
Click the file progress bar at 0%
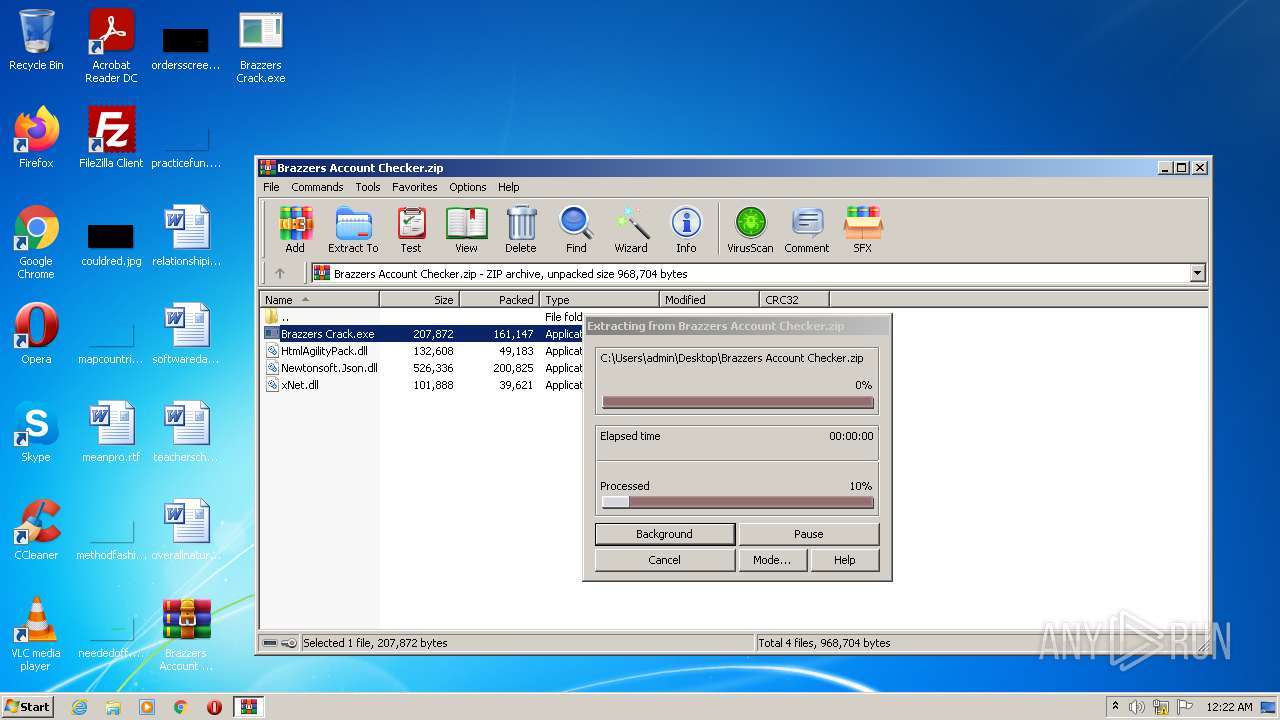pos(738,403)
